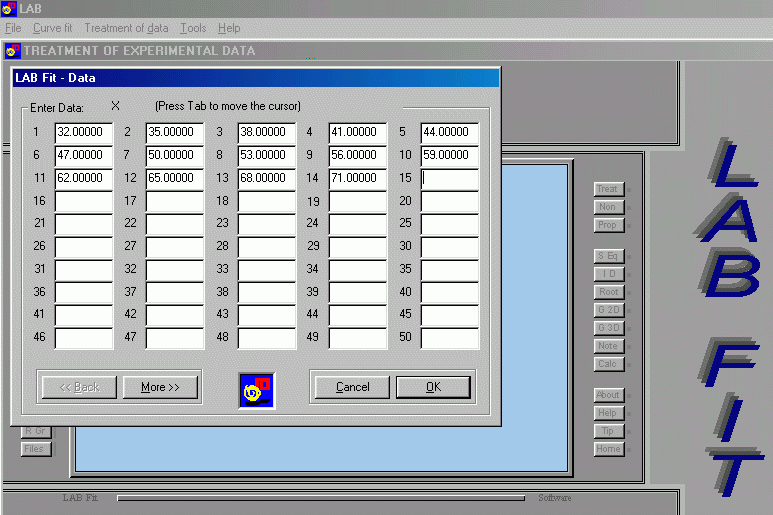
Task: Click the LAB Fit logo icon in dialog
Action: click(257, 390)
